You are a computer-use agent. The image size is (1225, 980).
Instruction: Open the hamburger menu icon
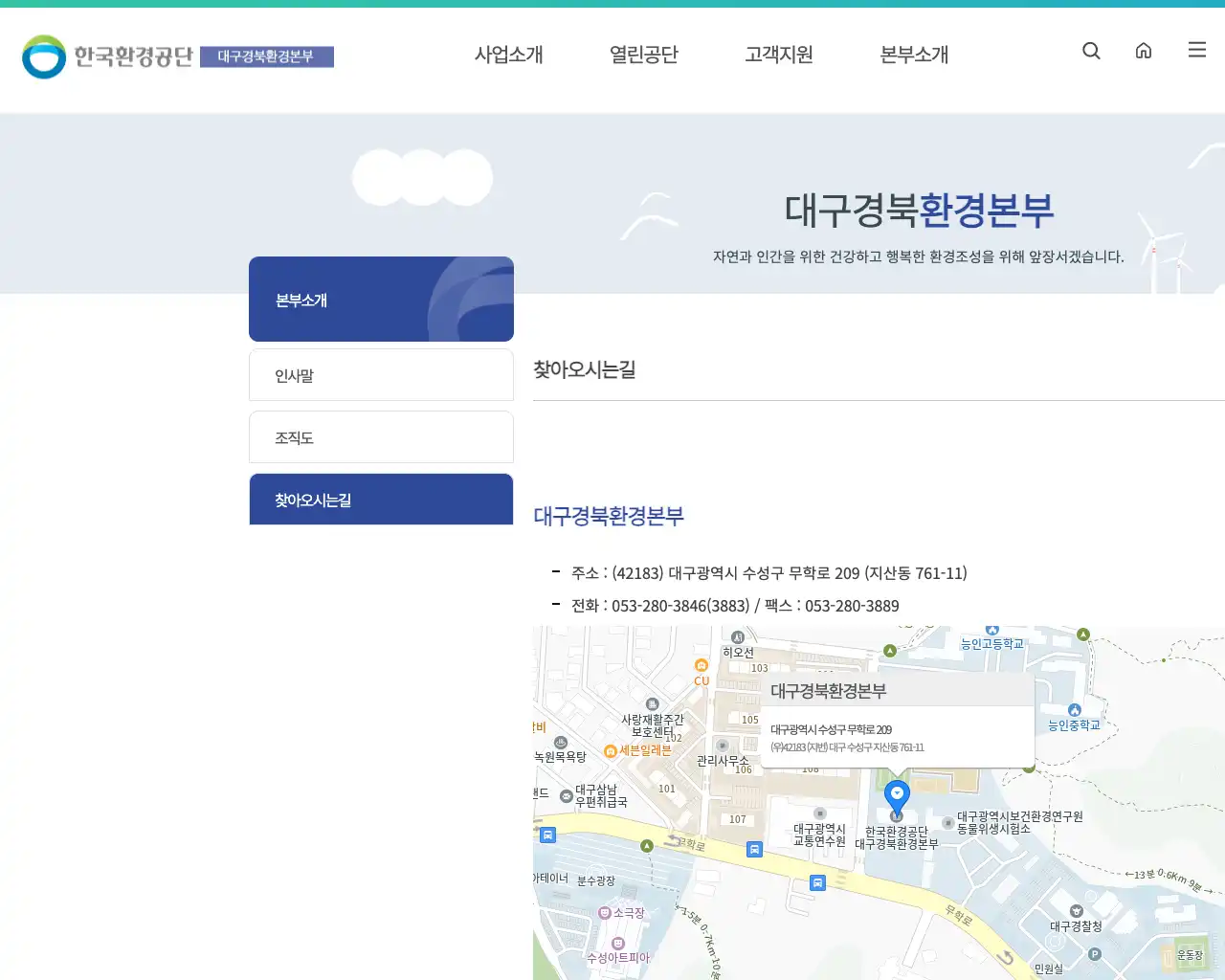(1196, 50)
